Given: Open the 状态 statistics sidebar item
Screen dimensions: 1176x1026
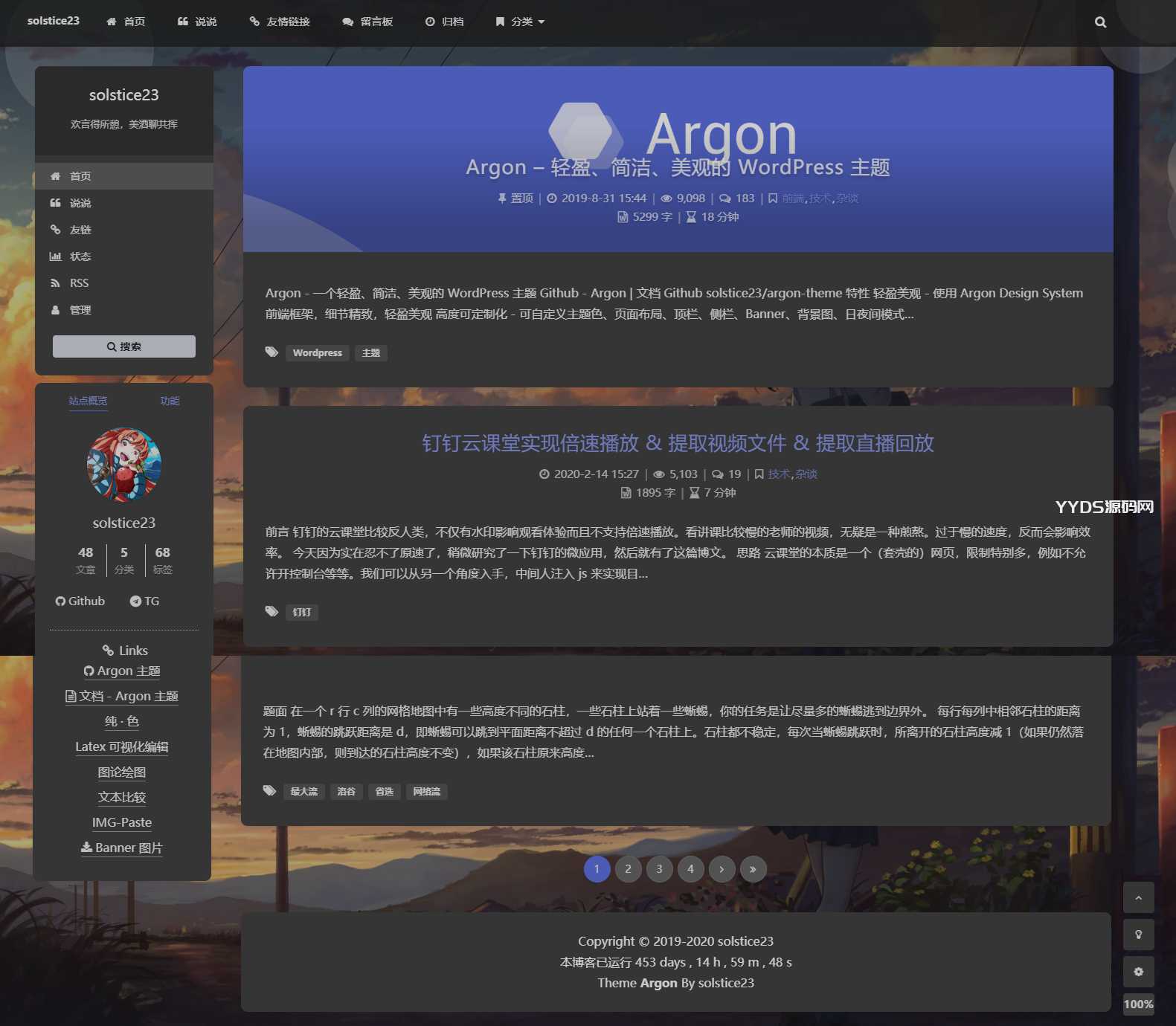Looking at the screenshot, I should point(80,256).
